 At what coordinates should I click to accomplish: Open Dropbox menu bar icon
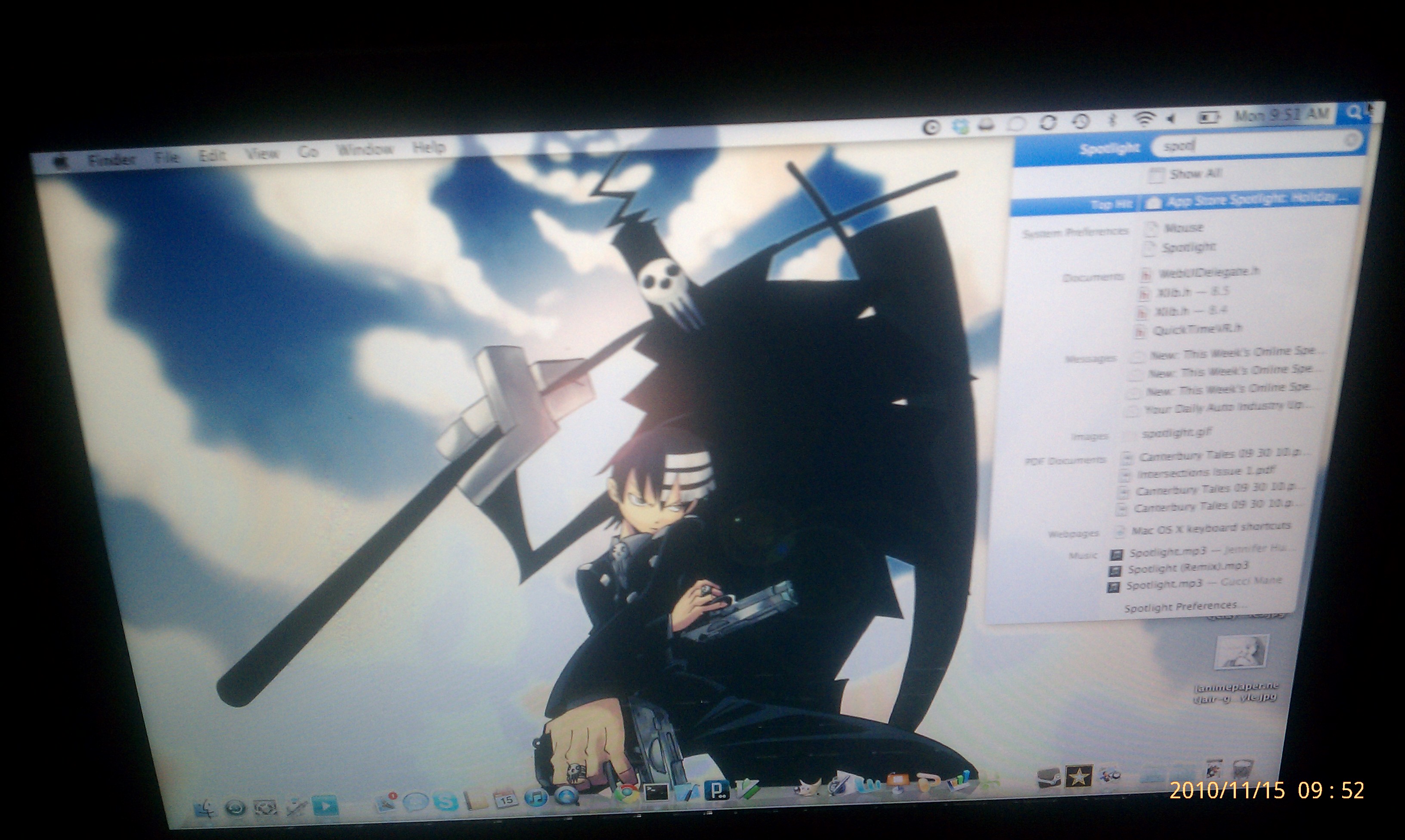[961, 126]
